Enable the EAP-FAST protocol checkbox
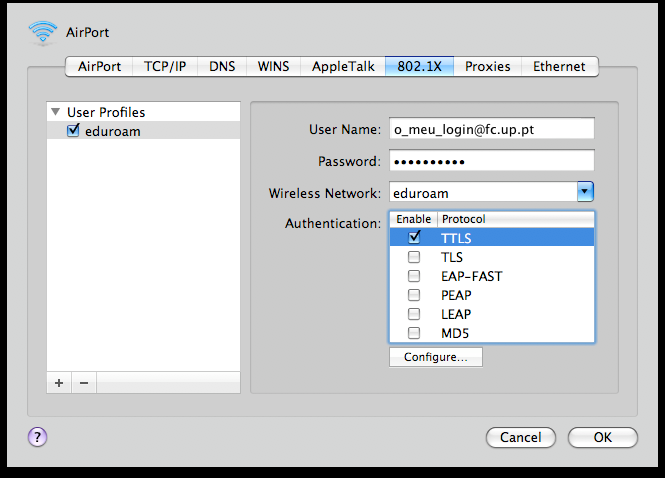This screenshot has width=665, height=478. pos(414,276)
